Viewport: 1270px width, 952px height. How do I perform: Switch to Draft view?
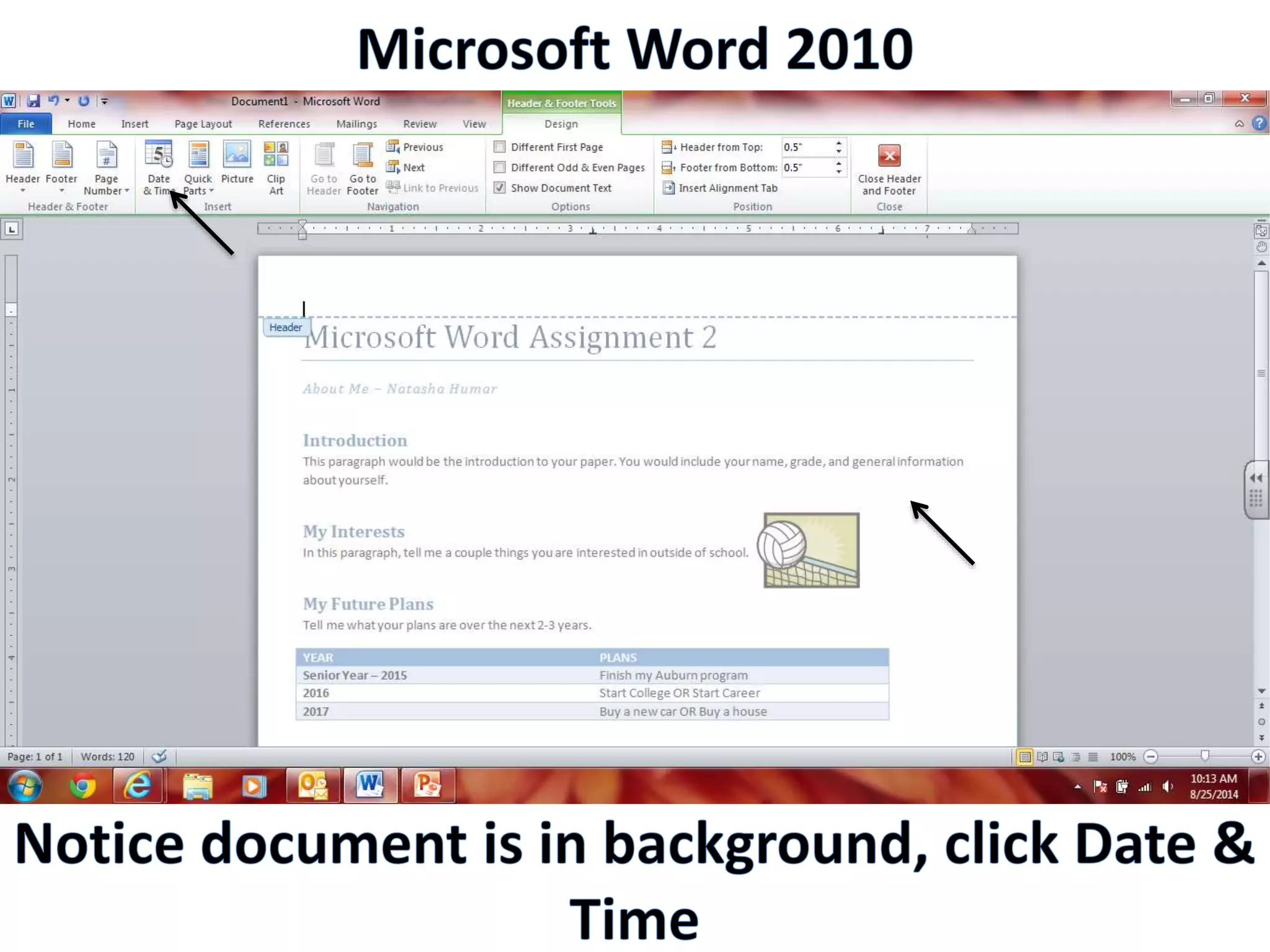[x=1093, y=757]
